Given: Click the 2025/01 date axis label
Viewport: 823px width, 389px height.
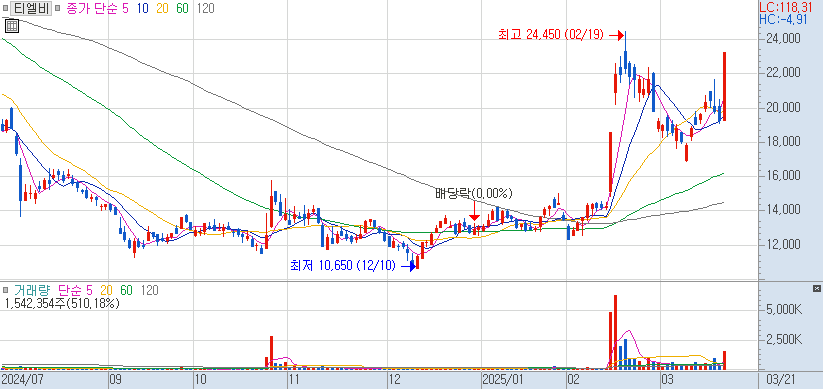Looking at the screenshot, I should coord(502,380).
